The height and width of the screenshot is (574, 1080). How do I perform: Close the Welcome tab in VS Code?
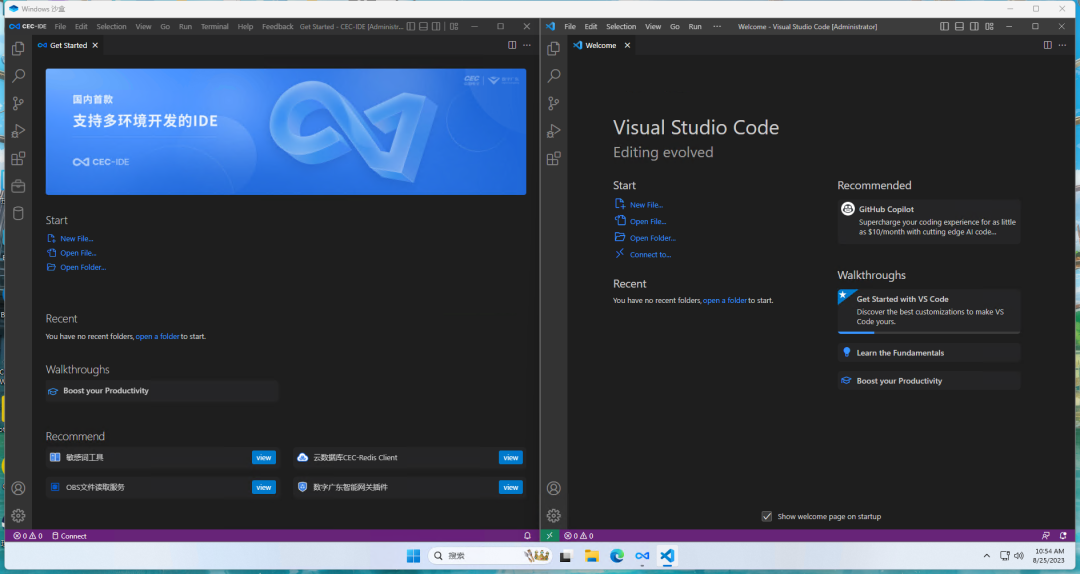(627, 45)
